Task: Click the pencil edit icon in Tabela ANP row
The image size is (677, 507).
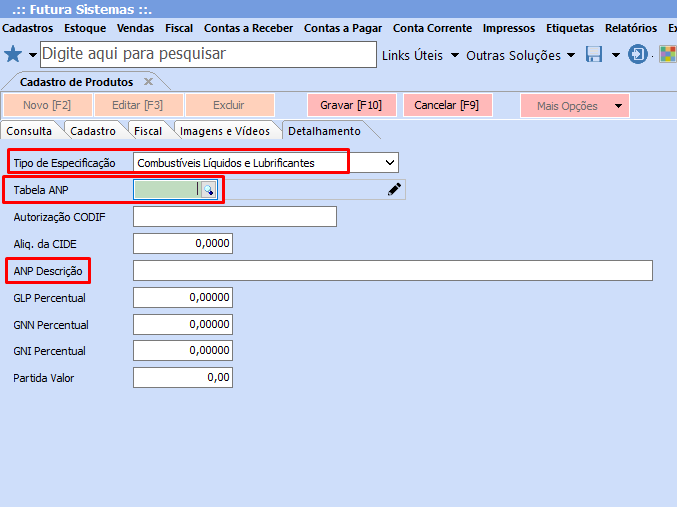Action: (395, 189)
